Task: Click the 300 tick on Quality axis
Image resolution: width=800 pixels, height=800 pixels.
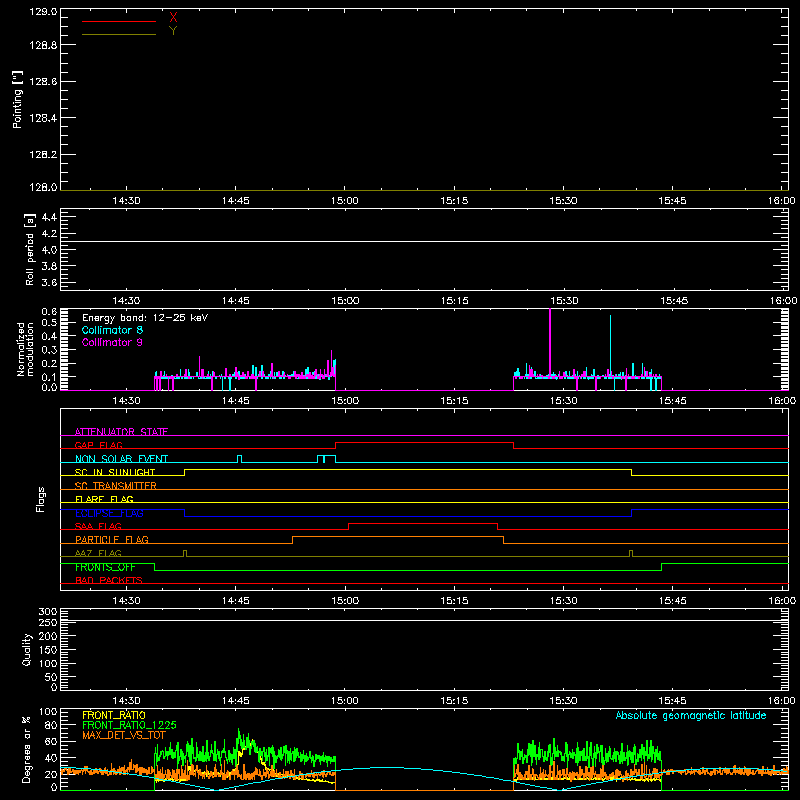Action: 47,612
